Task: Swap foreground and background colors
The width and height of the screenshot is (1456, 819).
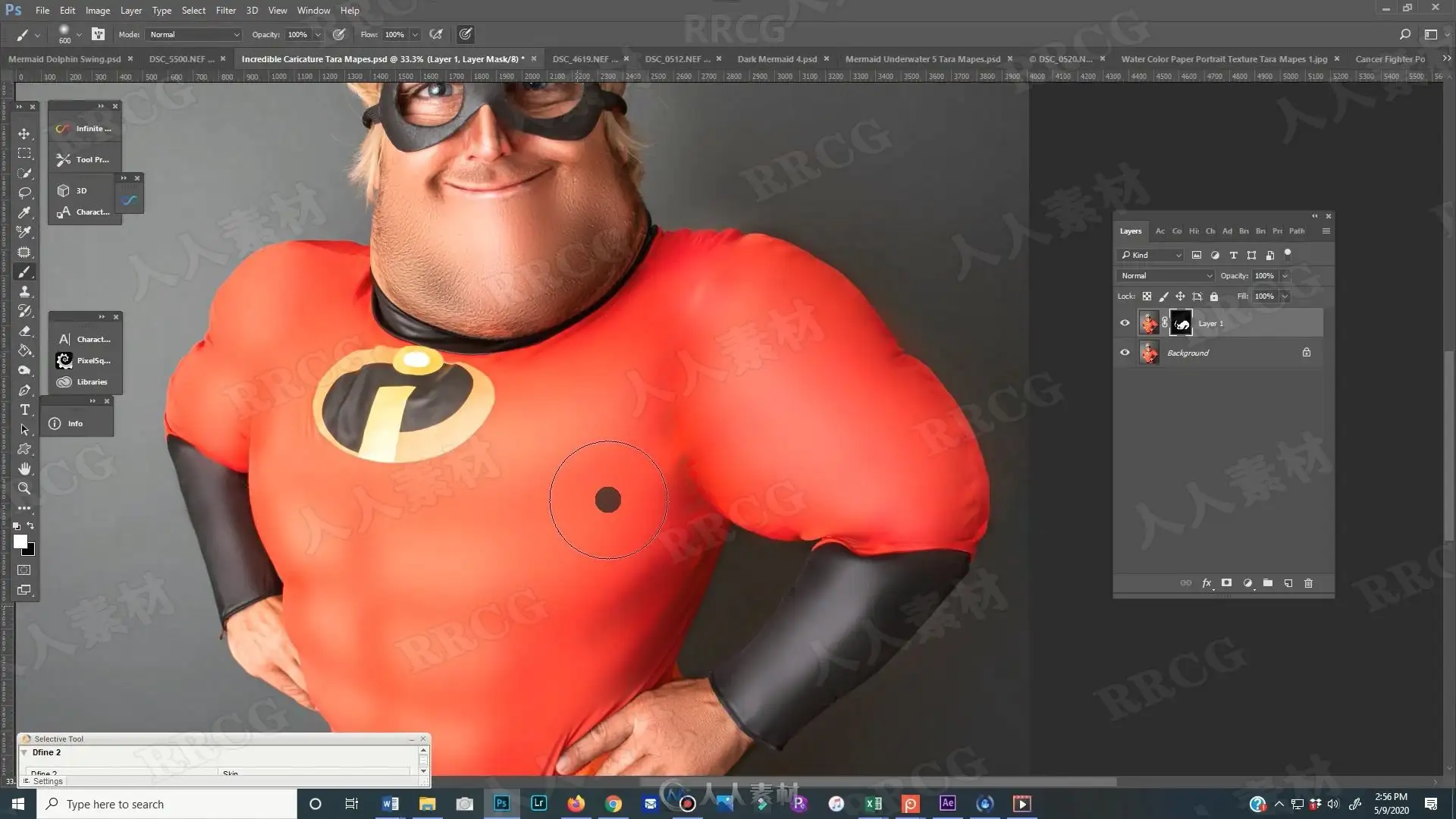Action: [x=30, y=526]
